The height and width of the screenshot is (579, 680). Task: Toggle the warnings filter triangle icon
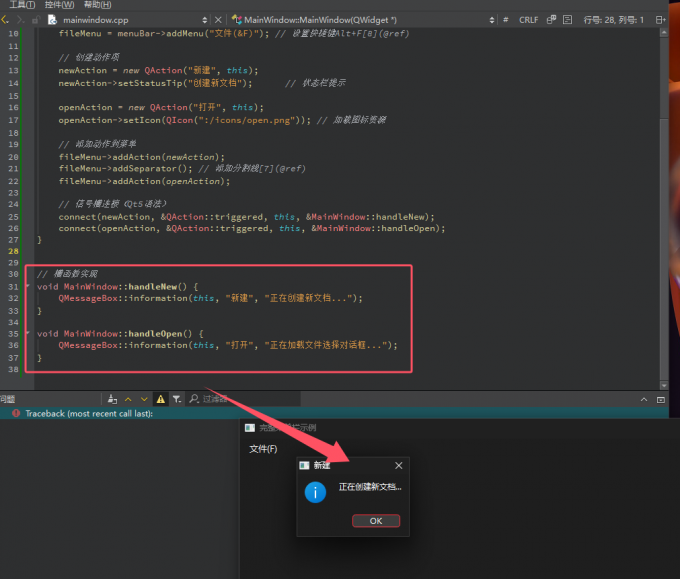pyautogui.click(x=161, y=399)
